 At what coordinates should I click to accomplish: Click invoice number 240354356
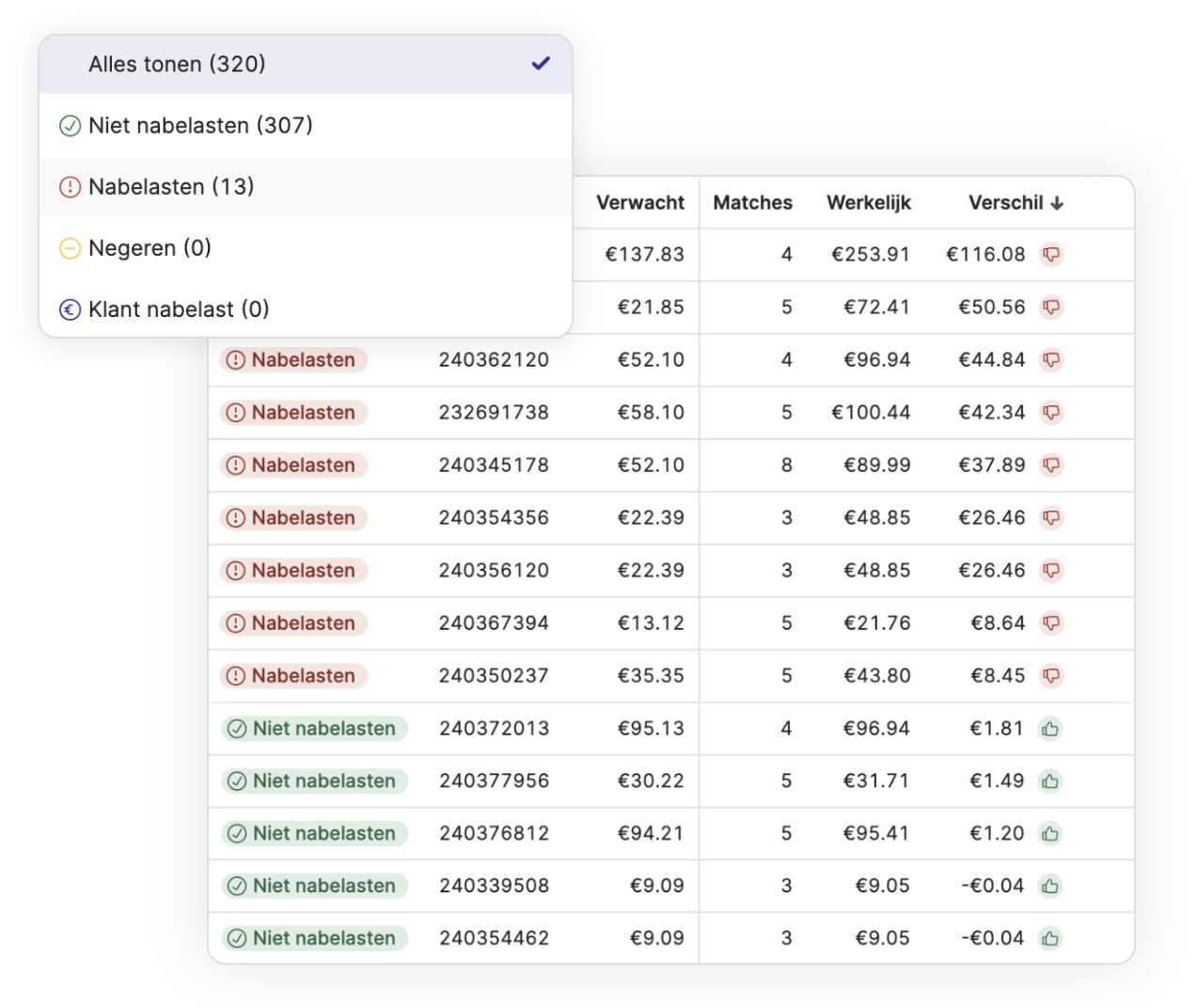click(x=494, y=517)
